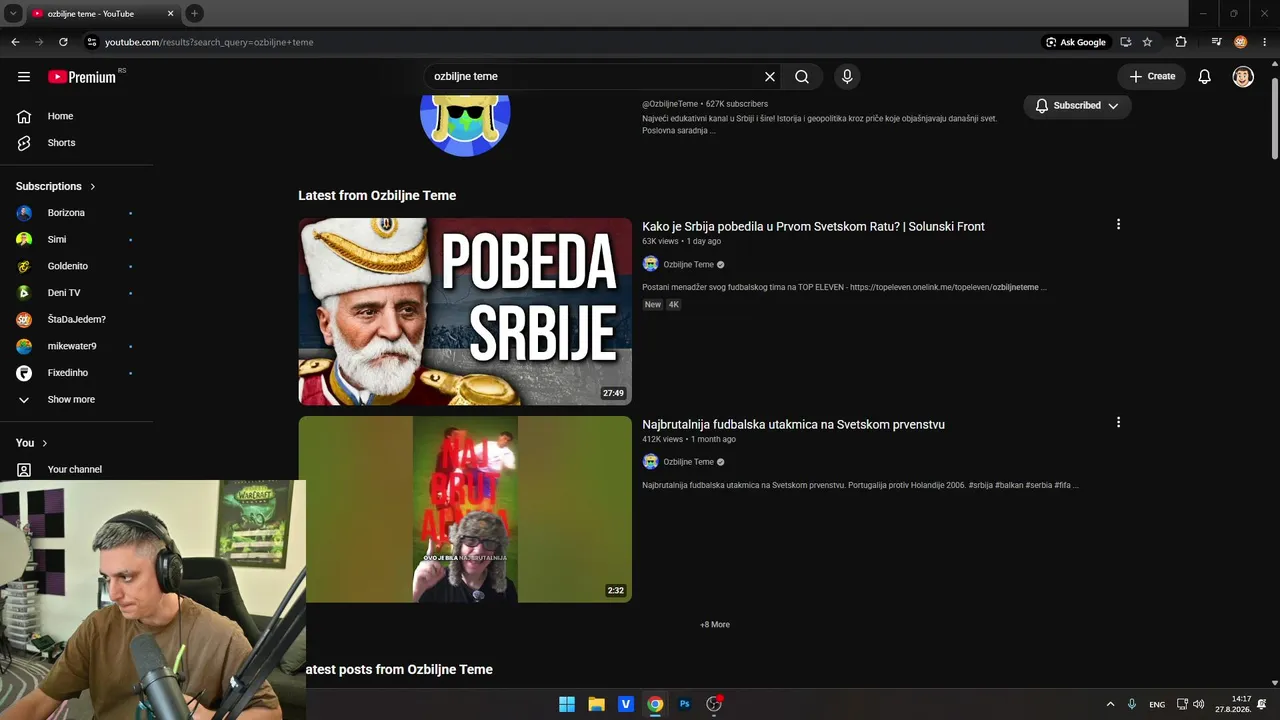Viewport: 1280px width, 720px height.
Task: Open the Chrome extensions puzzle icon
Action: [1181, 42]
